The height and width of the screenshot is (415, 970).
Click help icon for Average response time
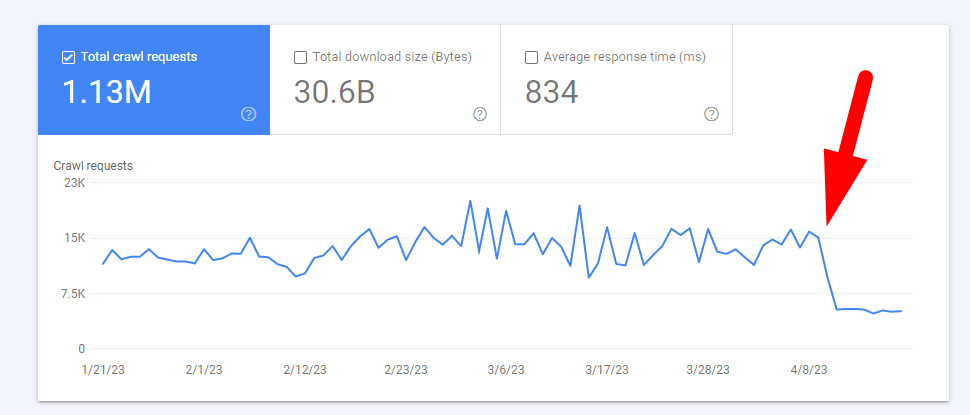click(x=711, y=114)
